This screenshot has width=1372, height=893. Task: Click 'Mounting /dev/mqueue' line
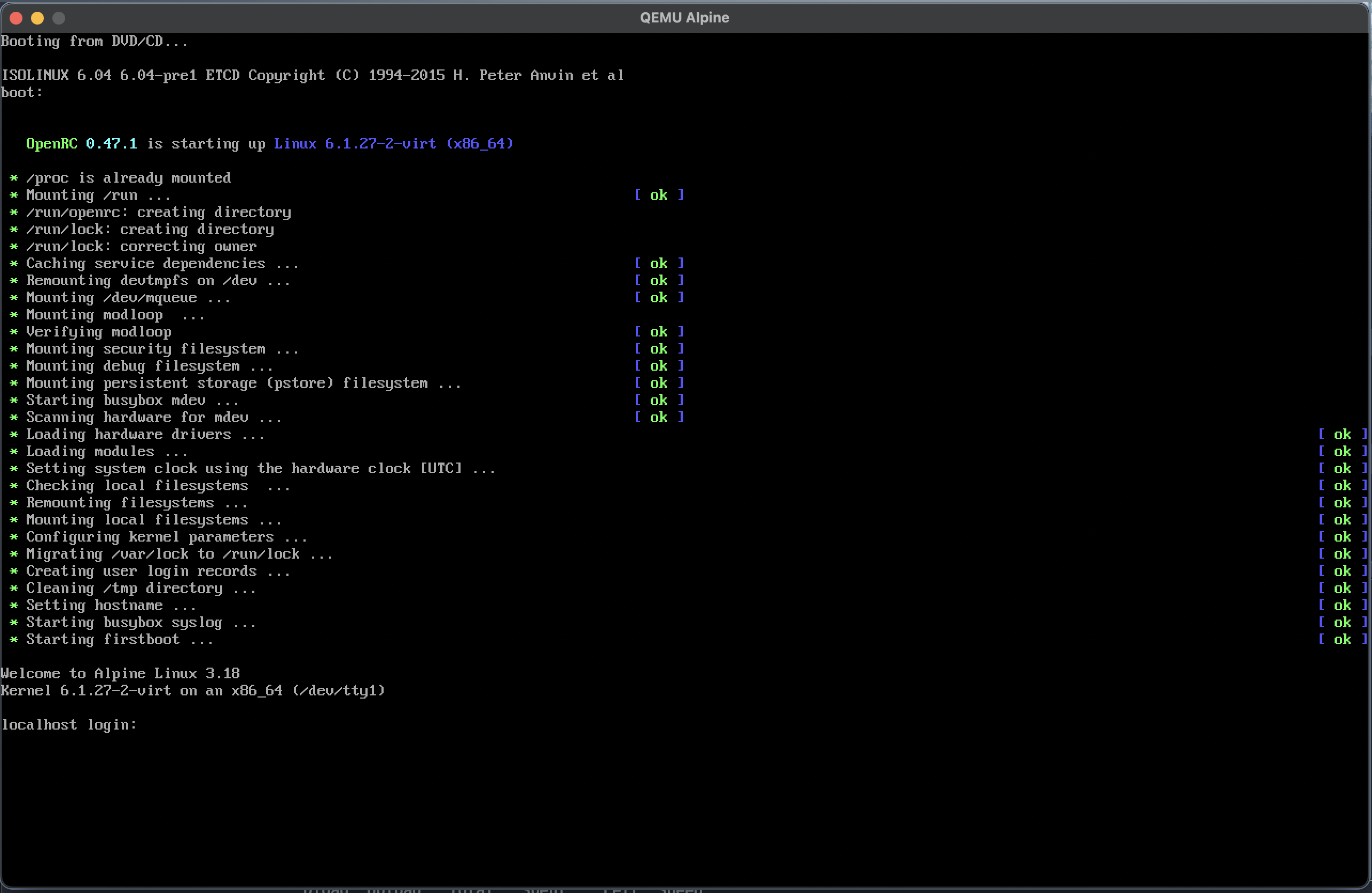point(128,298)
